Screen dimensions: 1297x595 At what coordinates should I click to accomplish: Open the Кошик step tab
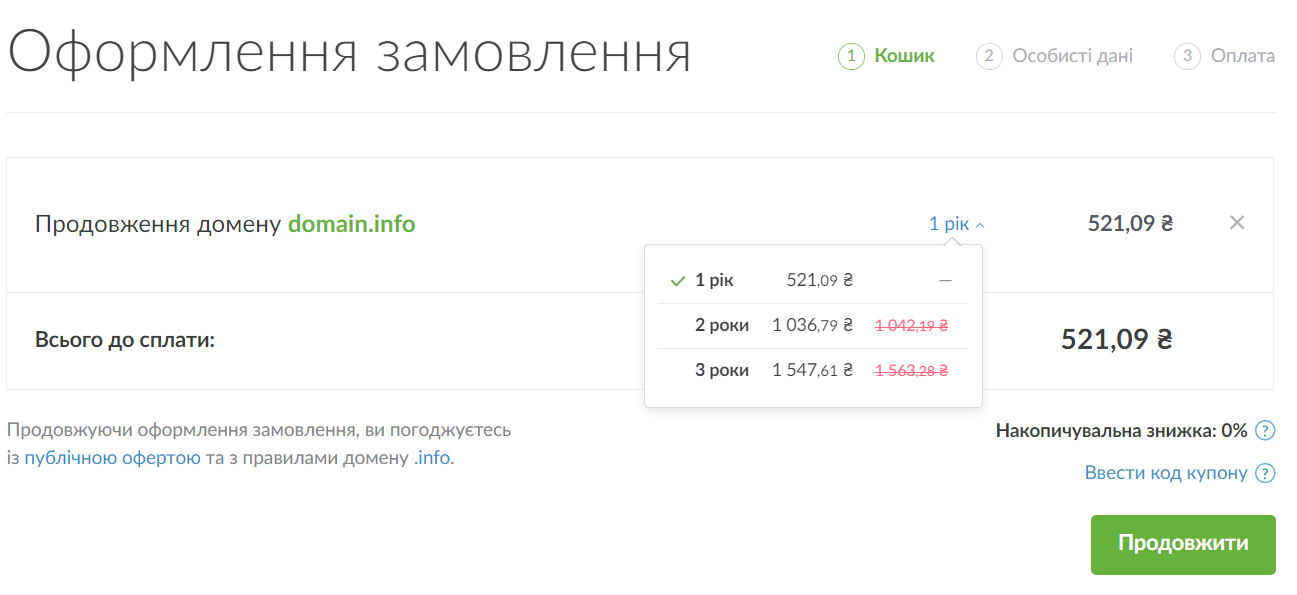point(904,56)
